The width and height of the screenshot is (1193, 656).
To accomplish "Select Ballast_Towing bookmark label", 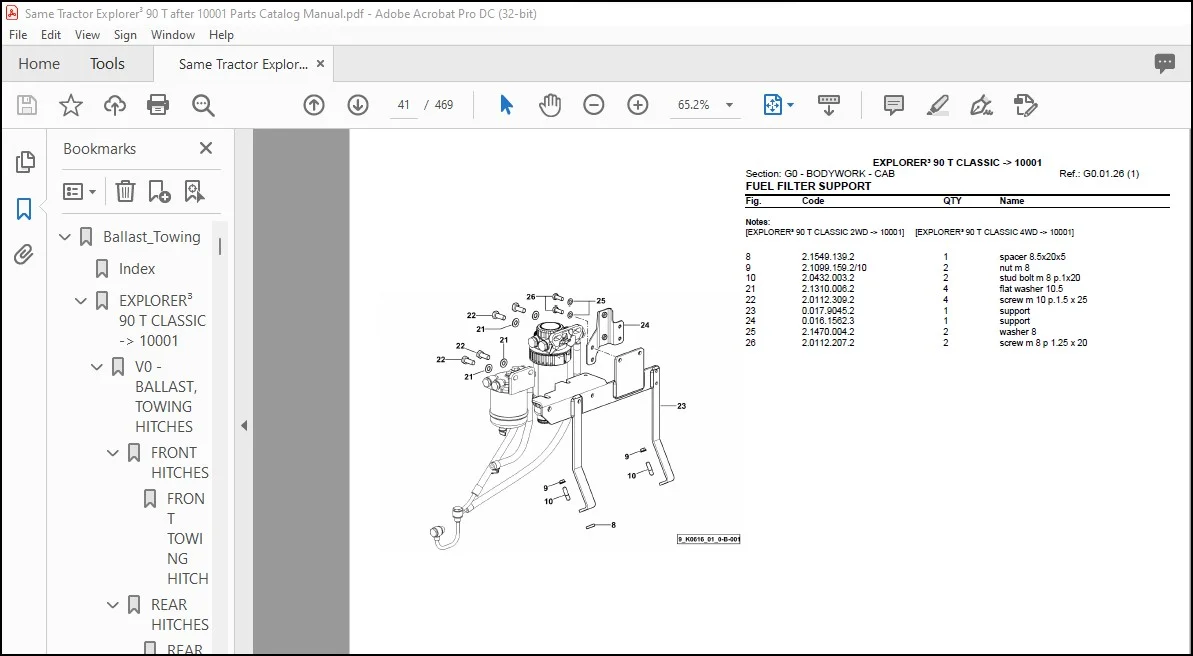I will point(152,237).
